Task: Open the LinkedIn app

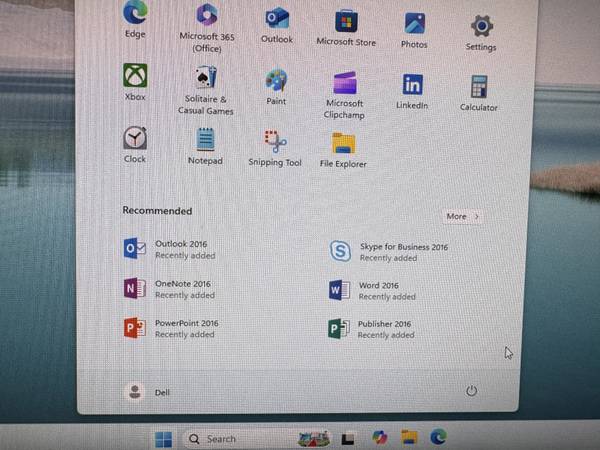Action: [x=412, y=92]
